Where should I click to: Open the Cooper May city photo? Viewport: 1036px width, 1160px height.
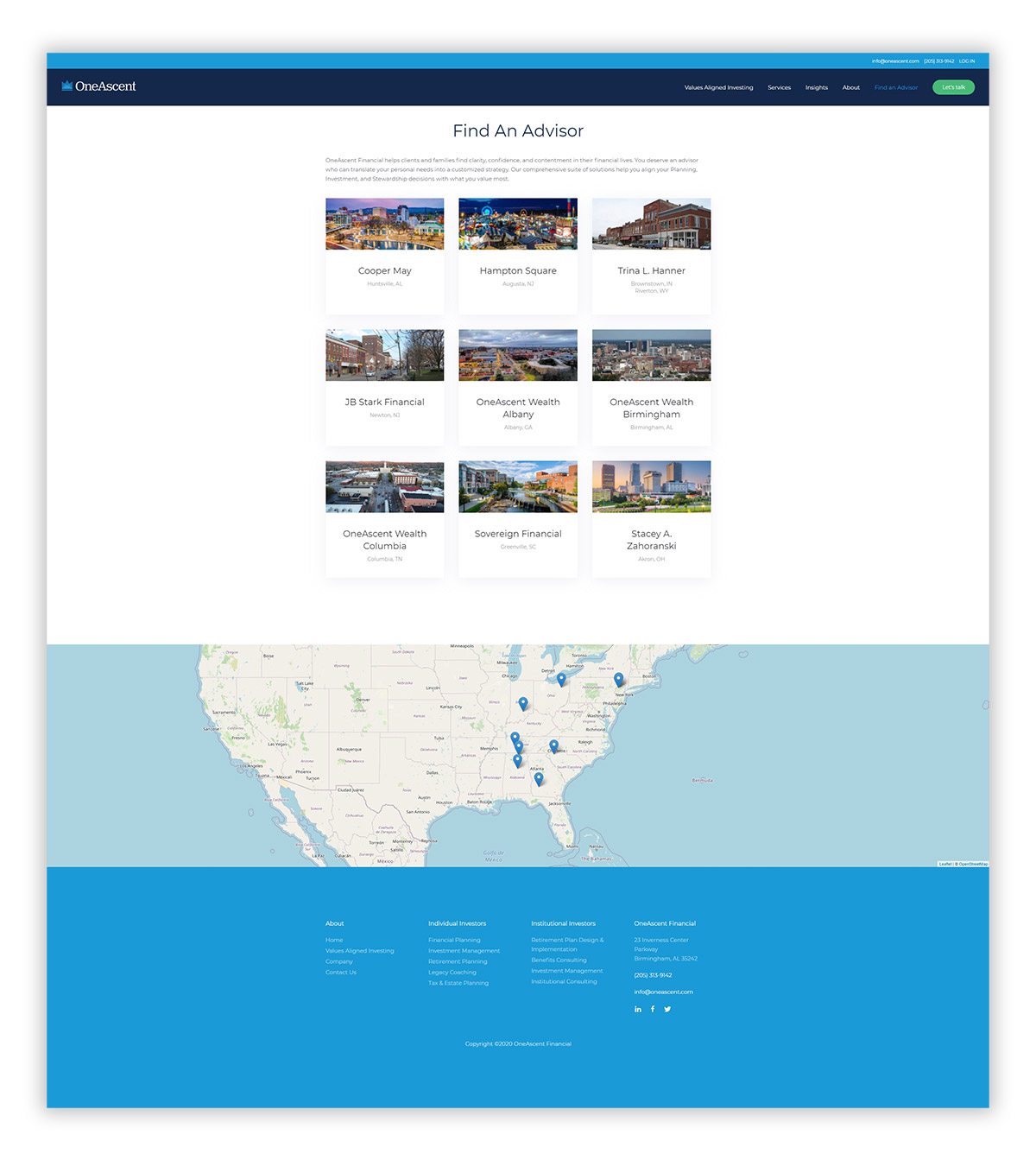tap(385, 224)
